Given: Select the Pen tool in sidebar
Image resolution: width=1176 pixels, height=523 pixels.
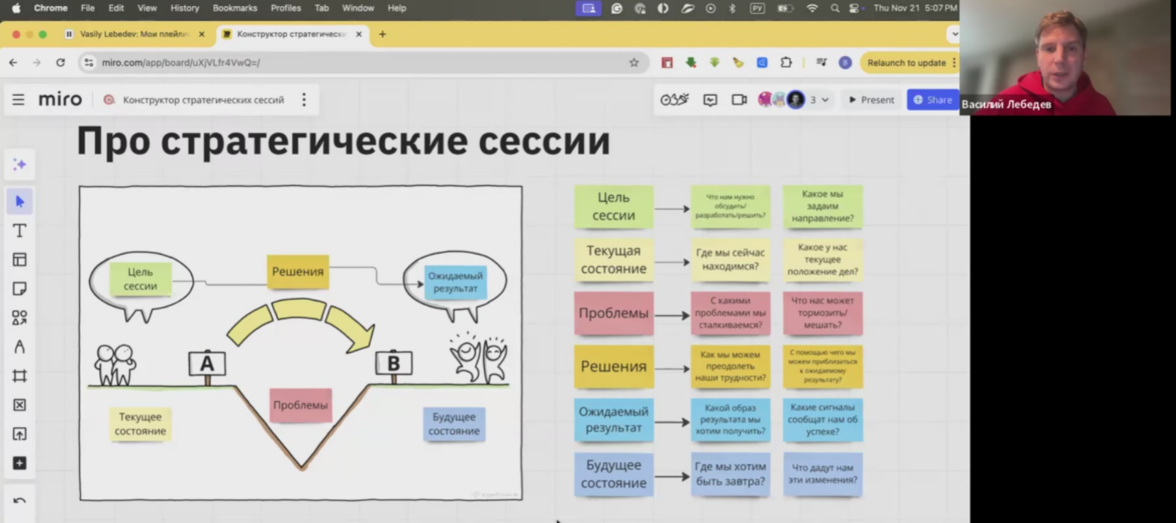Looking at the screenshot, I should 20,347.
